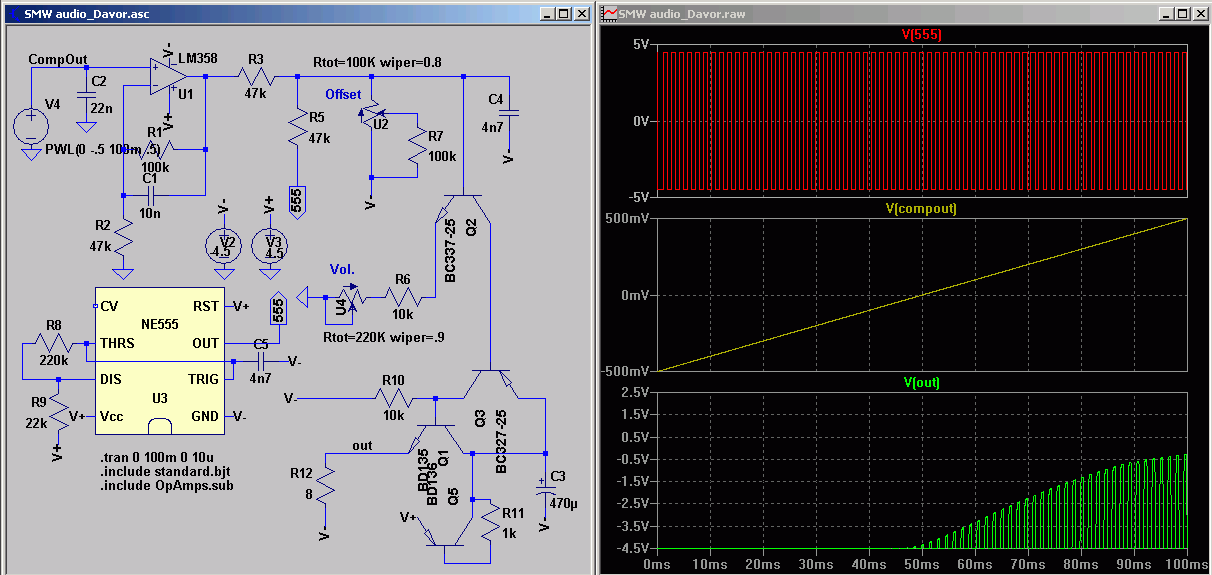The image size is (1212, 575).
Task: Select the BC327-25 transistor Q3
Action: tap(493, 381)
